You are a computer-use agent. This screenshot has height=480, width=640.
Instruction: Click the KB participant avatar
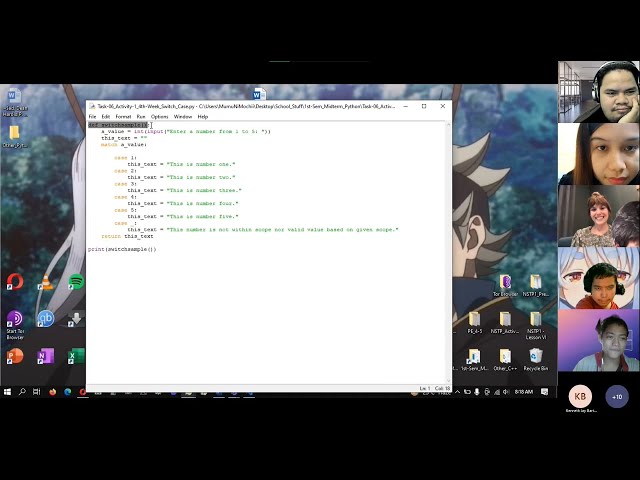point(580,396)
